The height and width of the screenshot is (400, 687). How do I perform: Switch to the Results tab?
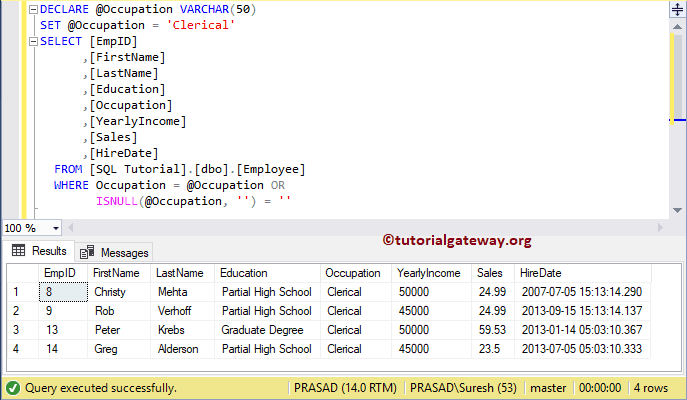coord(39,251)
